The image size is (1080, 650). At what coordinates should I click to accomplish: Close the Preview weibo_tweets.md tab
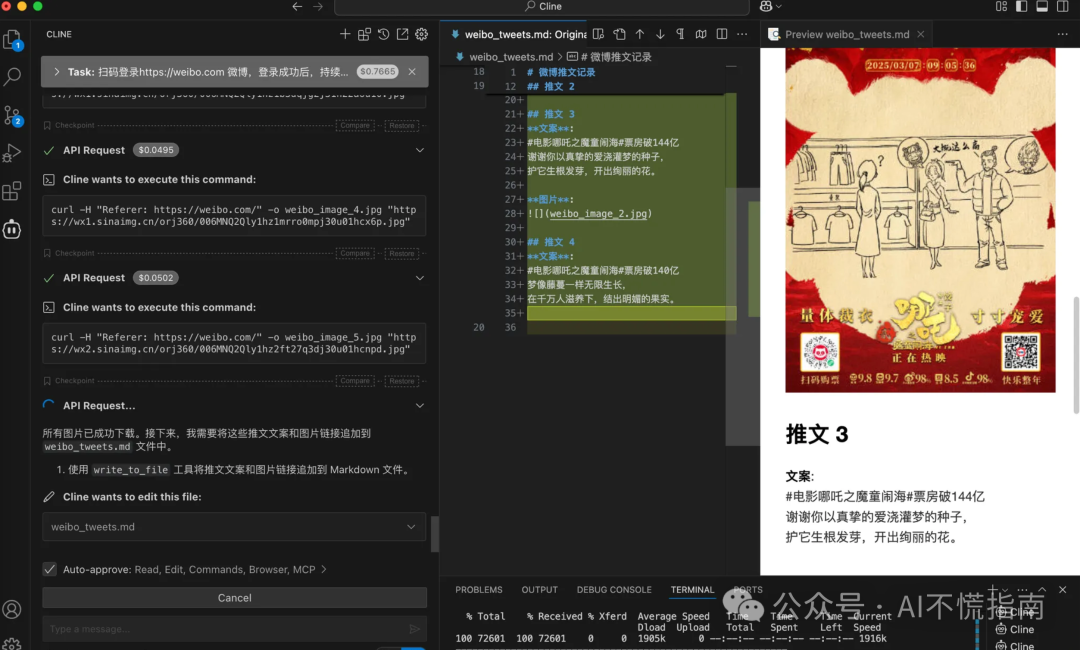(x=921, y=34)
